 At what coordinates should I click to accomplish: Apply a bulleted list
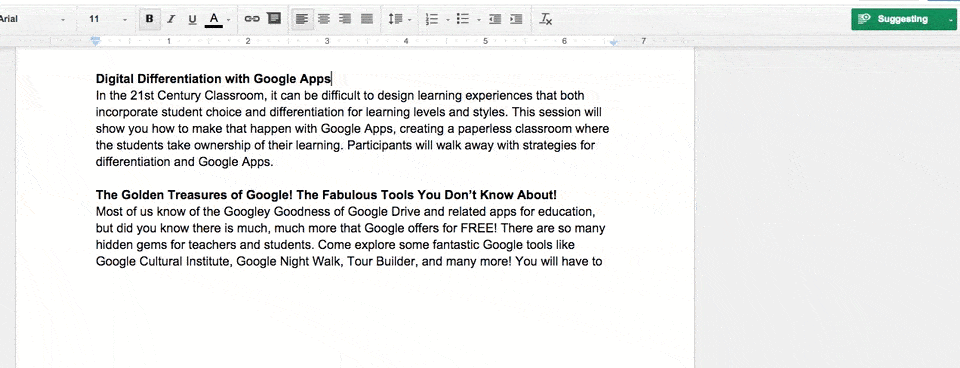(x=463, y=19)
